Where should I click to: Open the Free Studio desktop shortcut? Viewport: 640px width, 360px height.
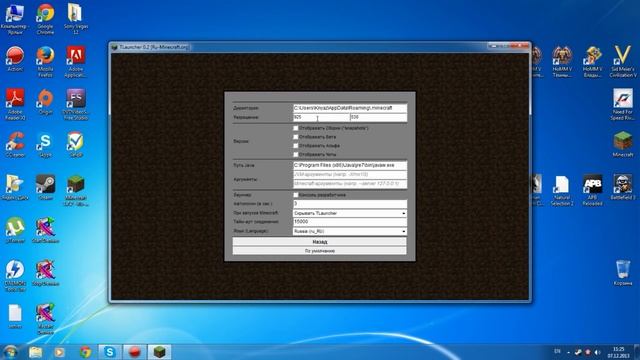76,104
